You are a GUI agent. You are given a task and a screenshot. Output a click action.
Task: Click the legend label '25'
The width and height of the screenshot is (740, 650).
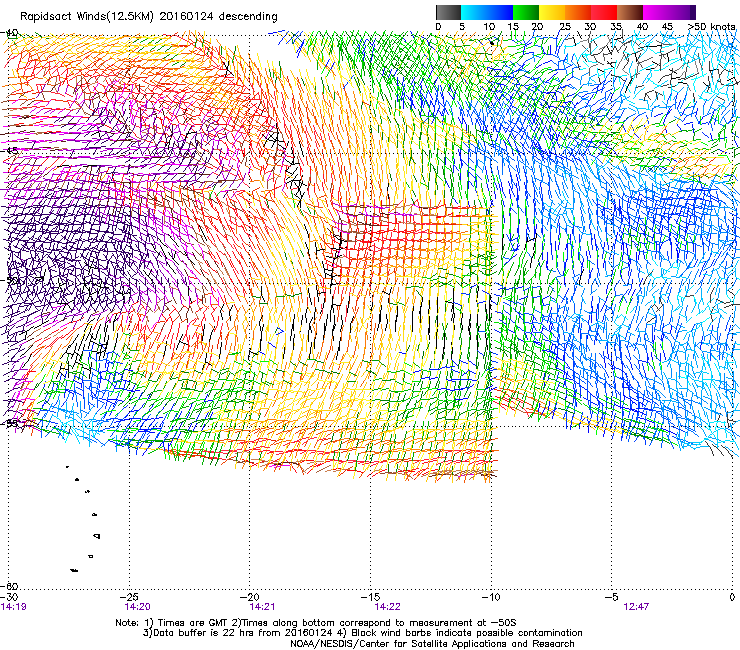click(x=565, y=27)
